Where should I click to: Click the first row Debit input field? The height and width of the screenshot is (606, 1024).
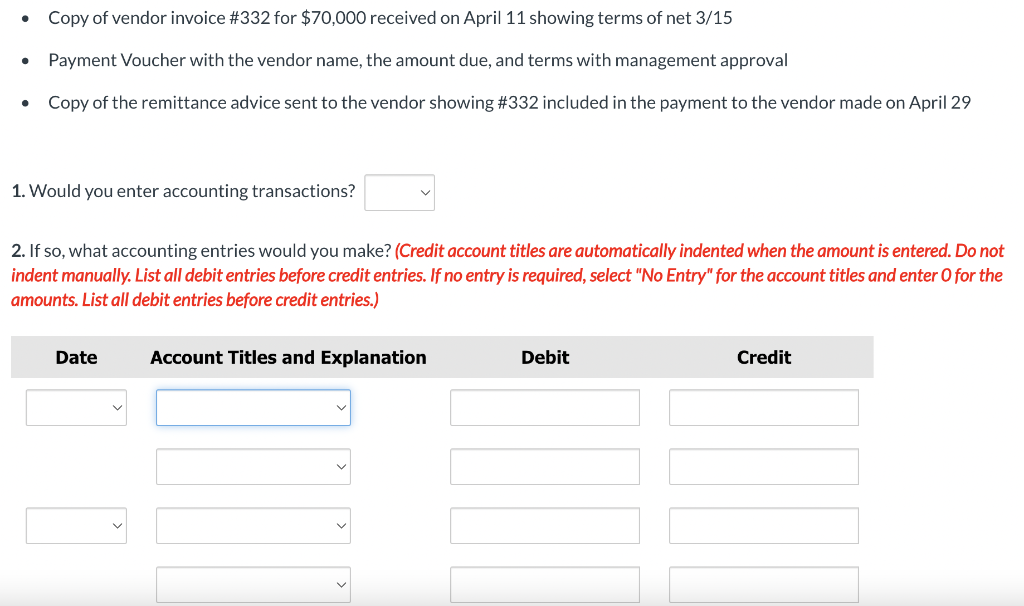tap(544, 407)
